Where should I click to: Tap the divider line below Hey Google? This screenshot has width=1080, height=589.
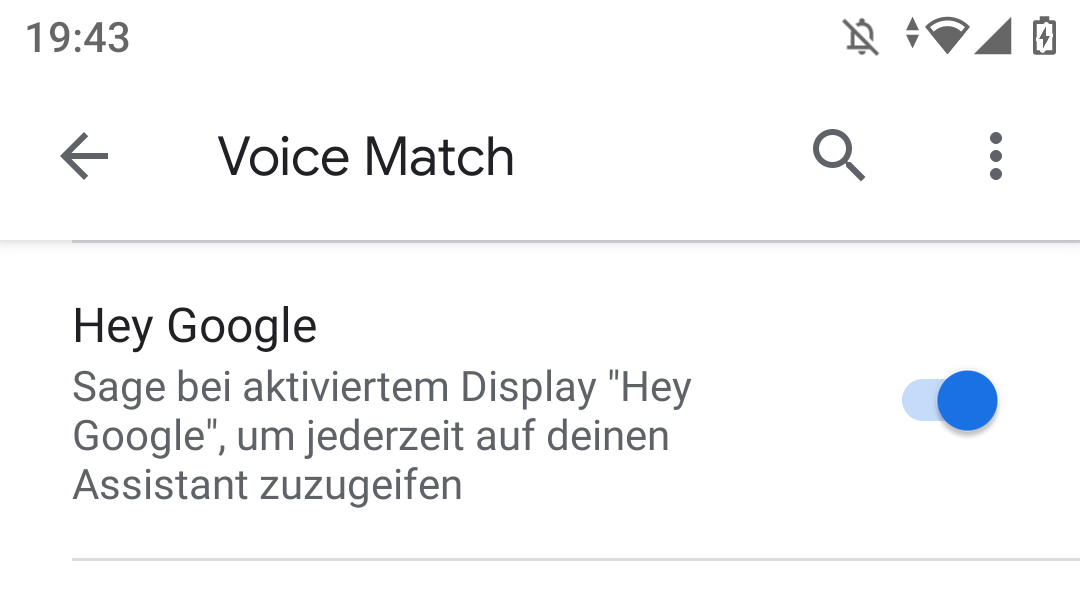point(576,559)
